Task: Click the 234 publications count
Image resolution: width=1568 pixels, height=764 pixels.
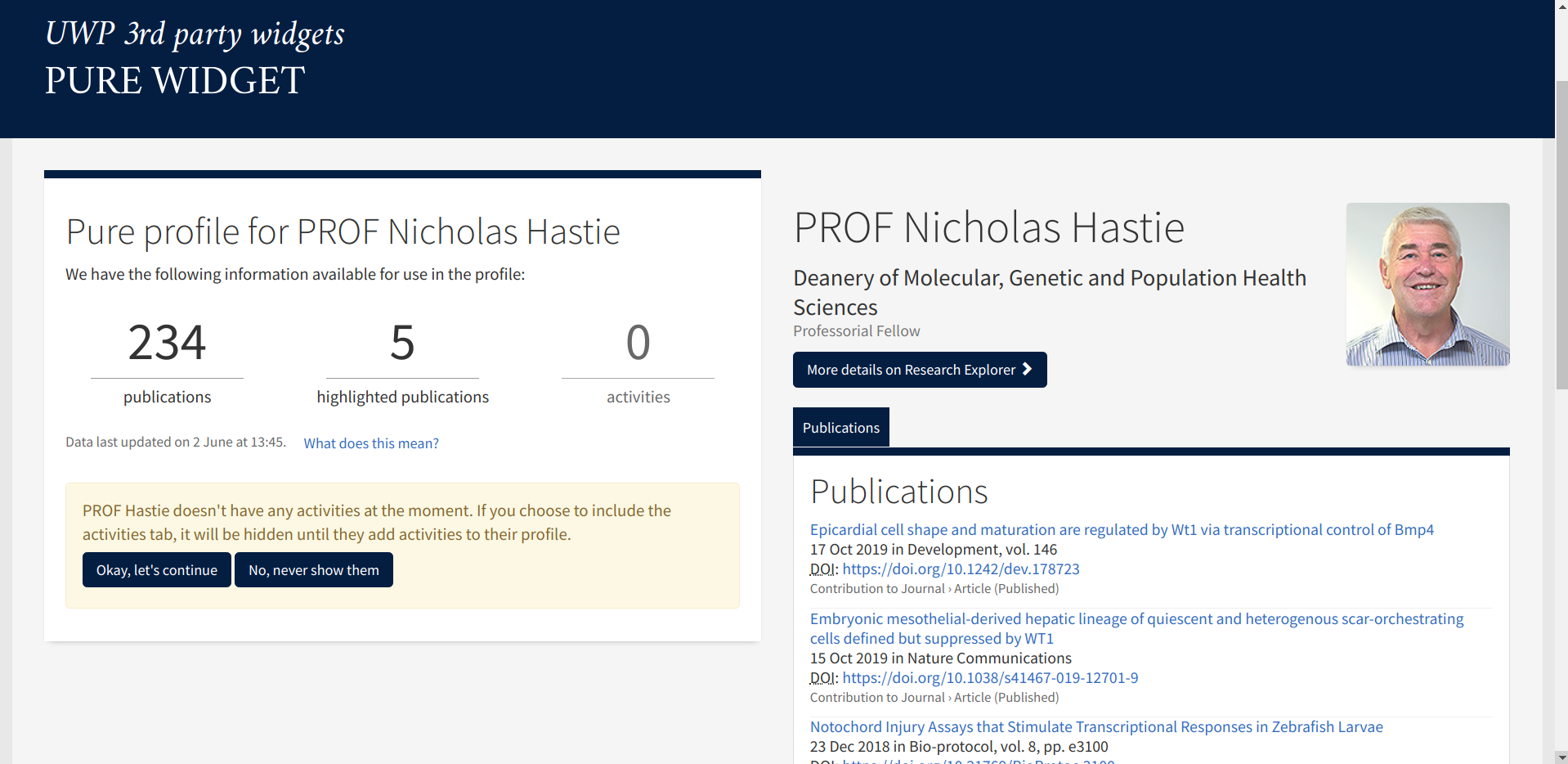Action: [167, 343]
